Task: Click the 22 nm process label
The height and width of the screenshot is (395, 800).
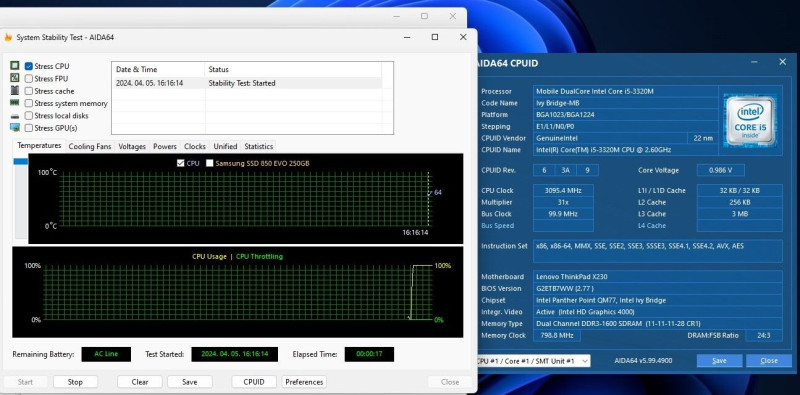Action: point(702,138)
